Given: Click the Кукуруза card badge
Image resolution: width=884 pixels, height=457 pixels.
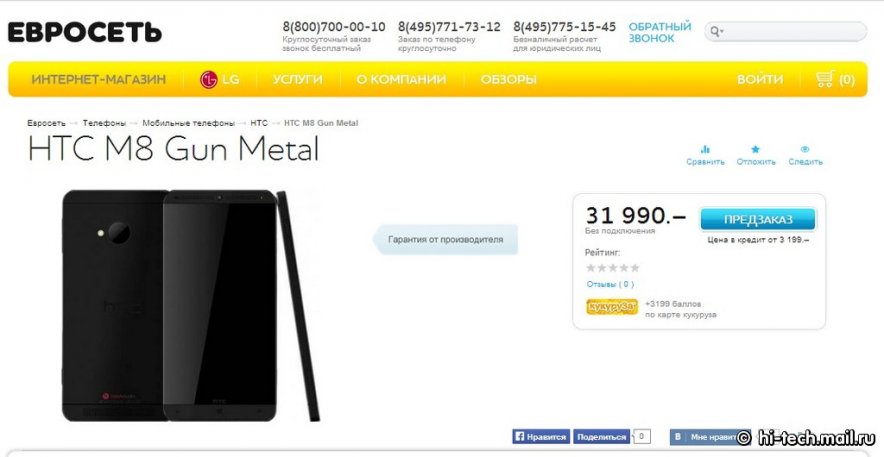Looking at the screenshot, I should (x=612, y=307).
